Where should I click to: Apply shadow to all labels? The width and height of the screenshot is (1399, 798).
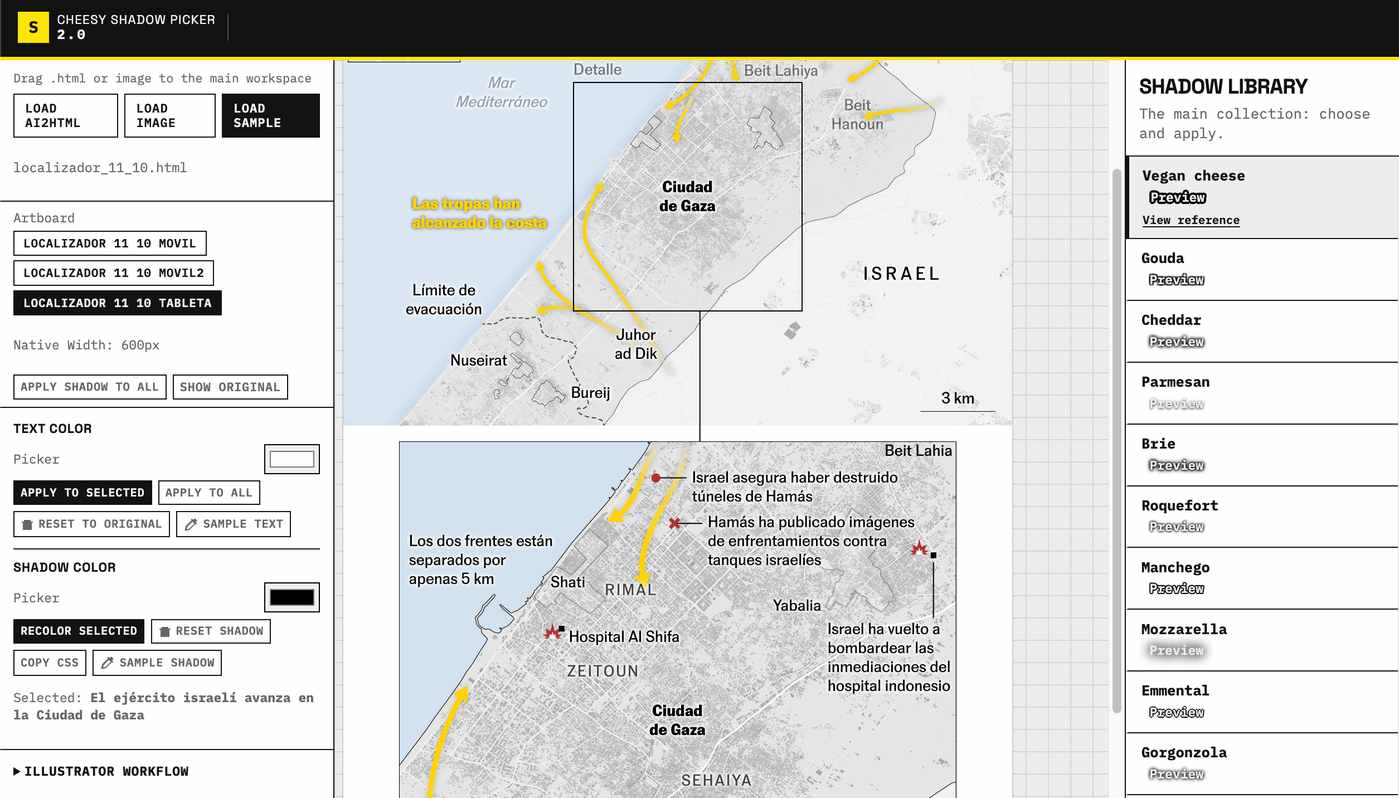coord(90,387)
